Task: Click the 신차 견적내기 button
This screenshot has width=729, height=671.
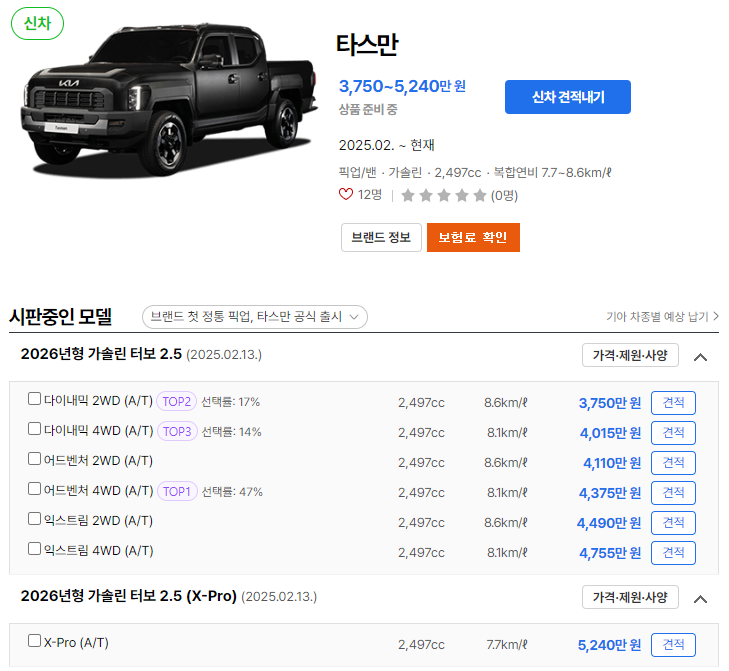Action: (568, 97)
